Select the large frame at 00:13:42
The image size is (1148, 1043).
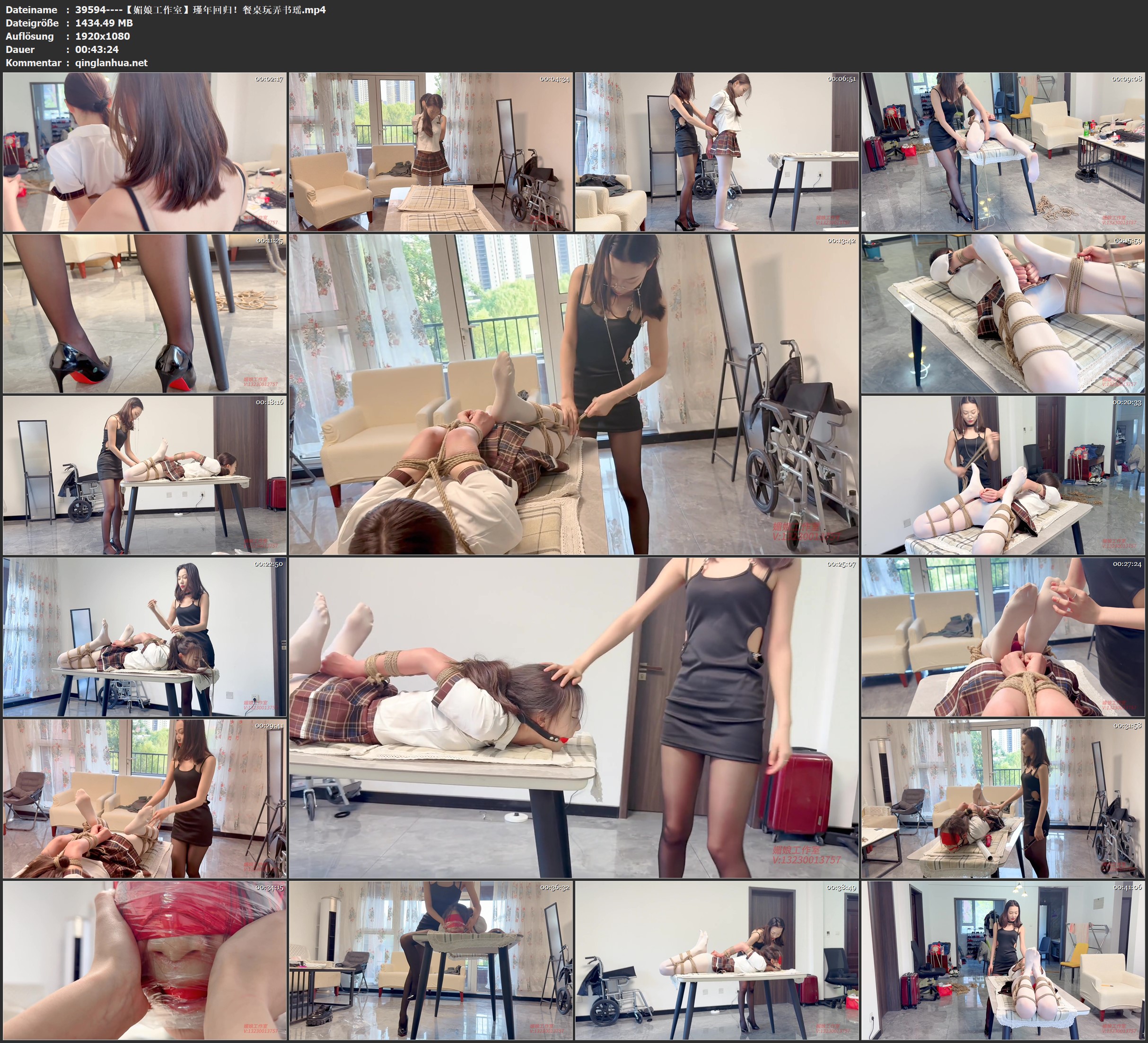pos(573,394)
